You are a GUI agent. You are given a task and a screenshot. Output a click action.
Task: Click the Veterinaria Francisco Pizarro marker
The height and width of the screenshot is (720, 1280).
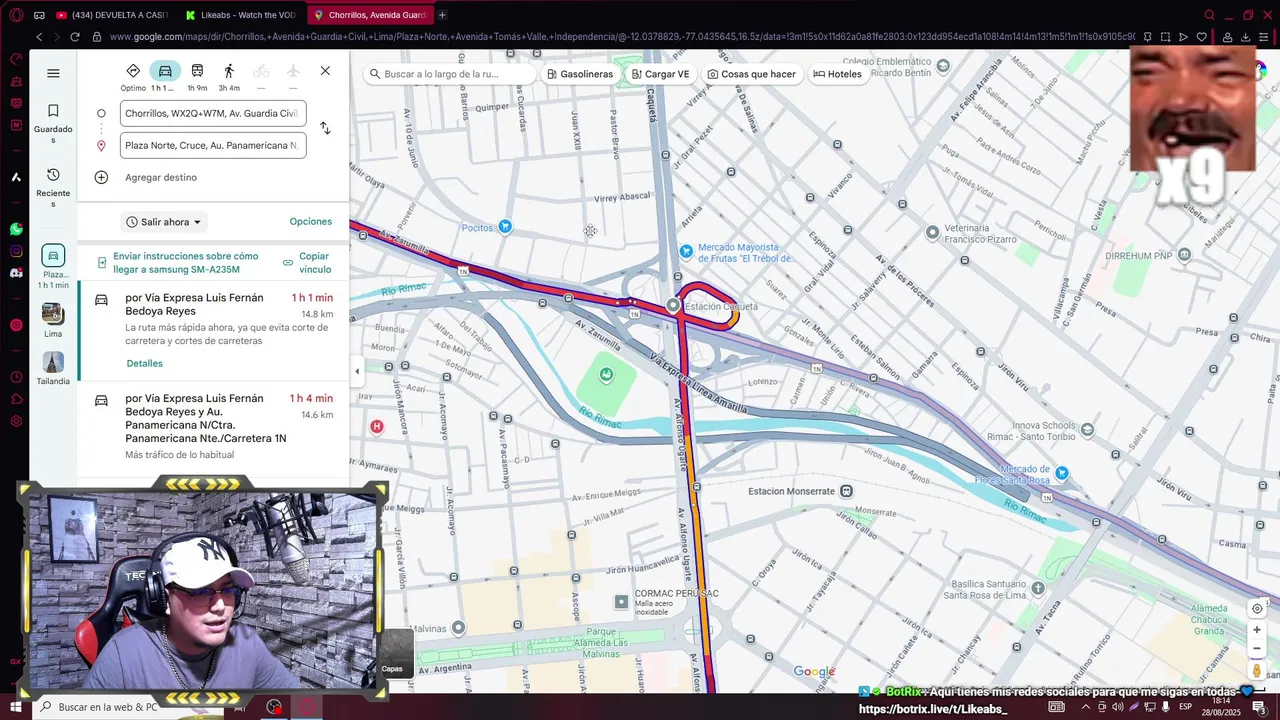click(933, 232)
